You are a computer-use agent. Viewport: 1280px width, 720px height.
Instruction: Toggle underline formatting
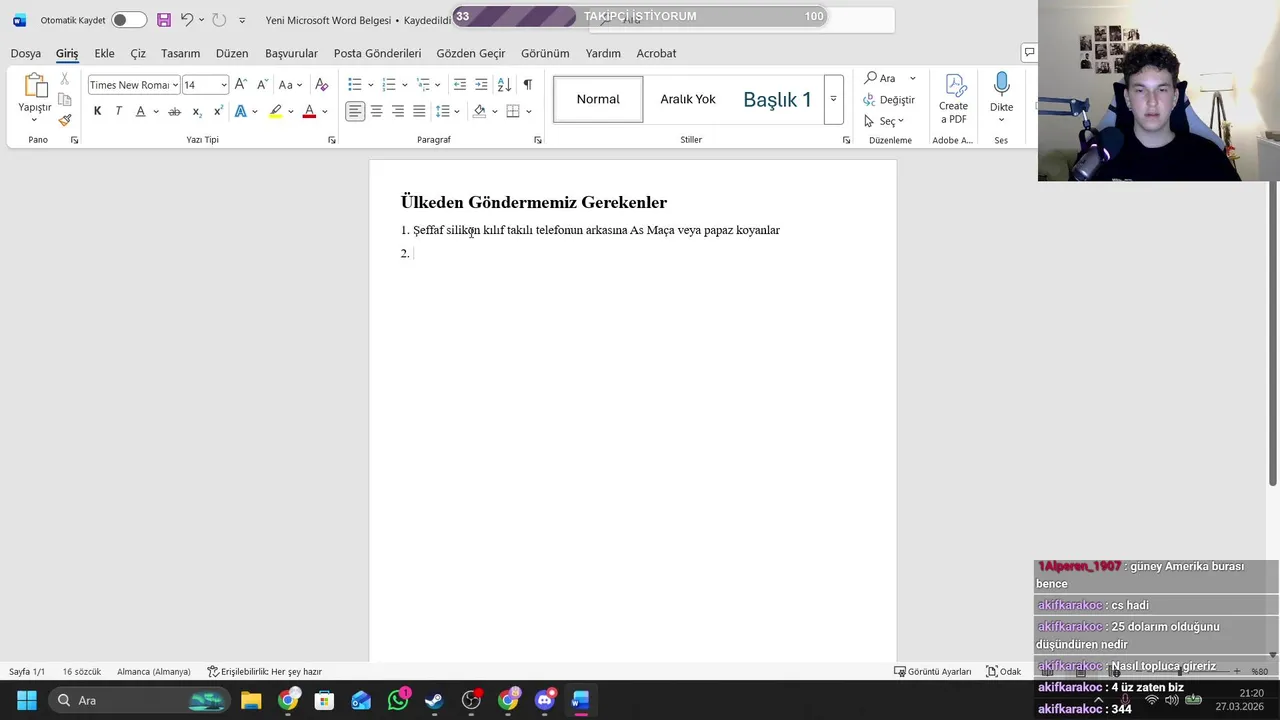coord(140,111)
